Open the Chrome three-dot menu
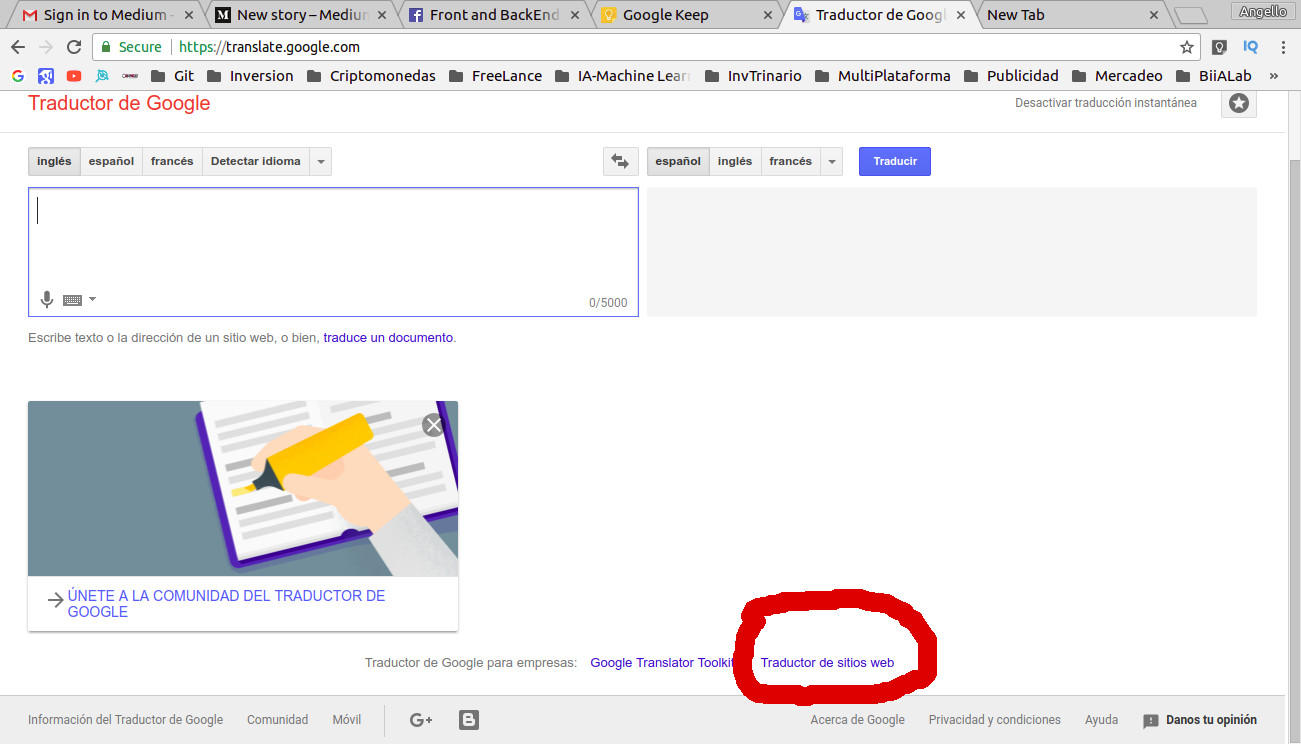This screenshot has height=744, width=1301. point(1283,47)
